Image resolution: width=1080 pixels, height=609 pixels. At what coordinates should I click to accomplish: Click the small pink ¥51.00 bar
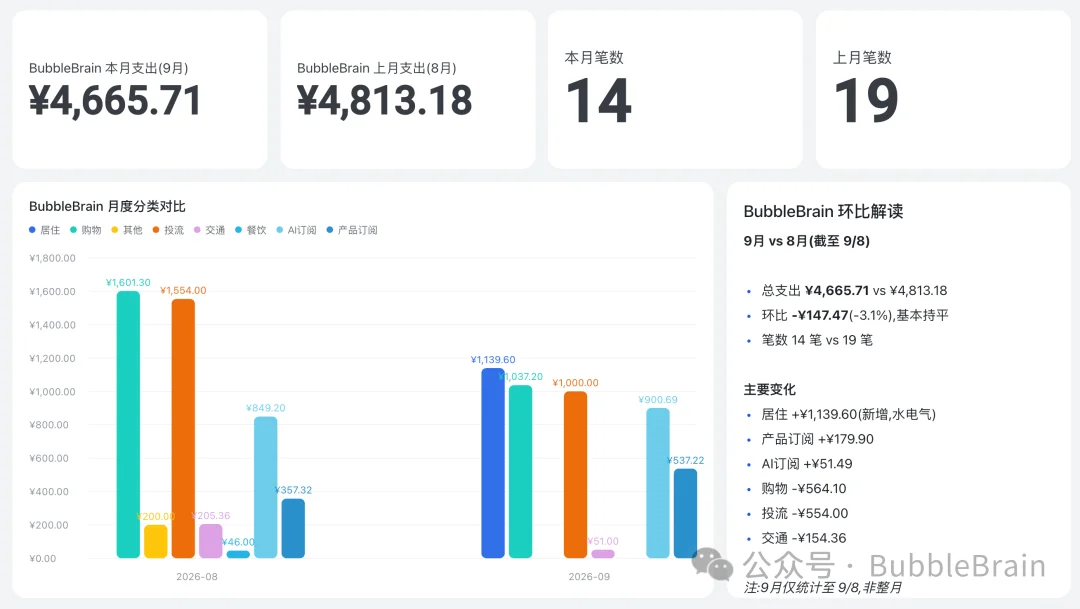(x=603, y=554)
